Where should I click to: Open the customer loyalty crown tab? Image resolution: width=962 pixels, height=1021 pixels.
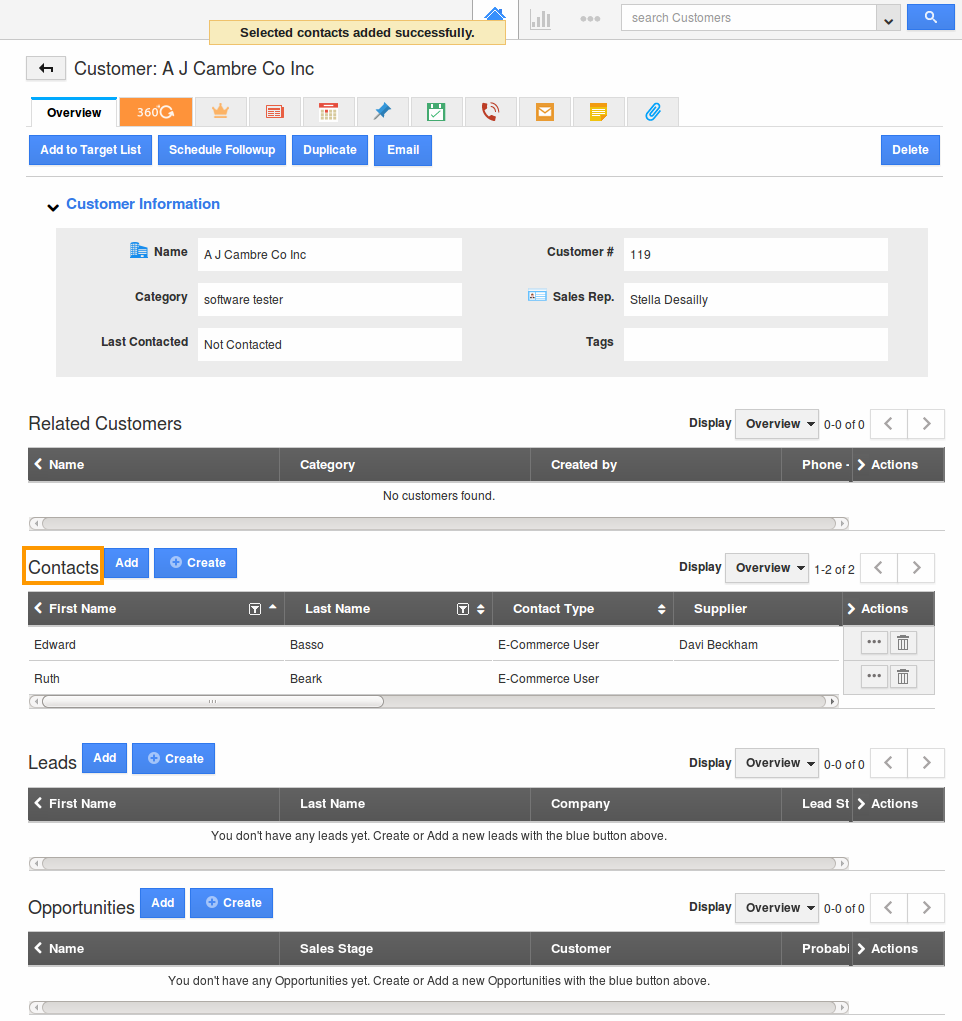pos(220,111)
